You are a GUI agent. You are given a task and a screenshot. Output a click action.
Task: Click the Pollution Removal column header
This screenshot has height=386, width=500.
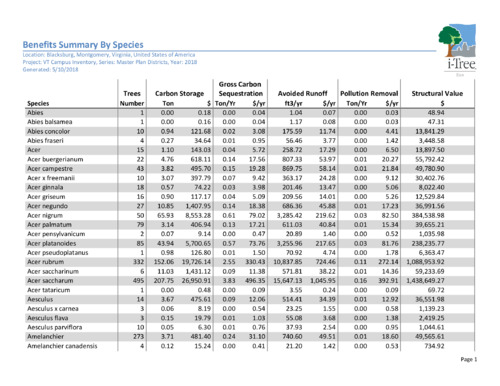click(369, 94)
